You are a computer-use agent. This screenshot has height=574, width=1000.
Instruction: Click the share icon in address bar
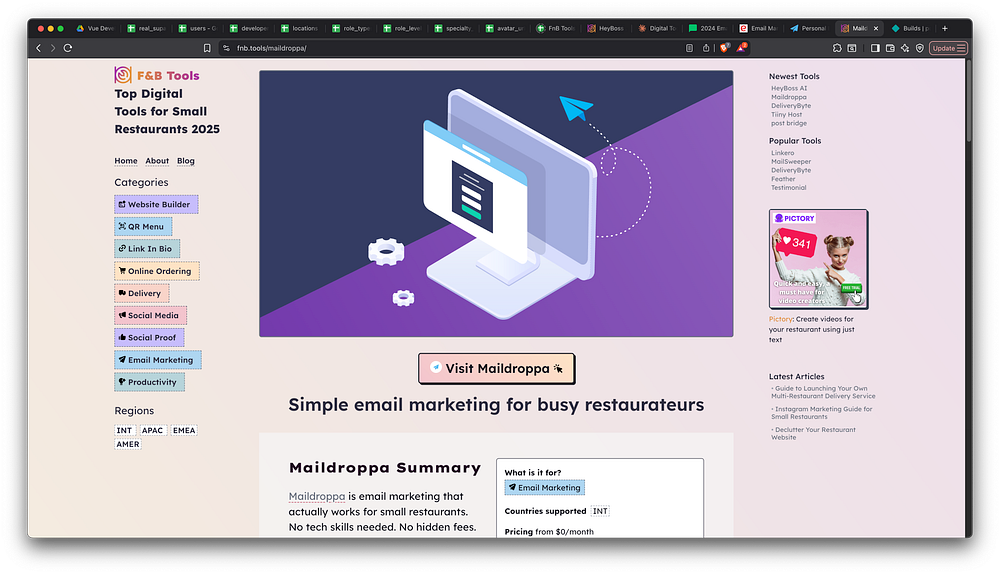click(706, 48)
